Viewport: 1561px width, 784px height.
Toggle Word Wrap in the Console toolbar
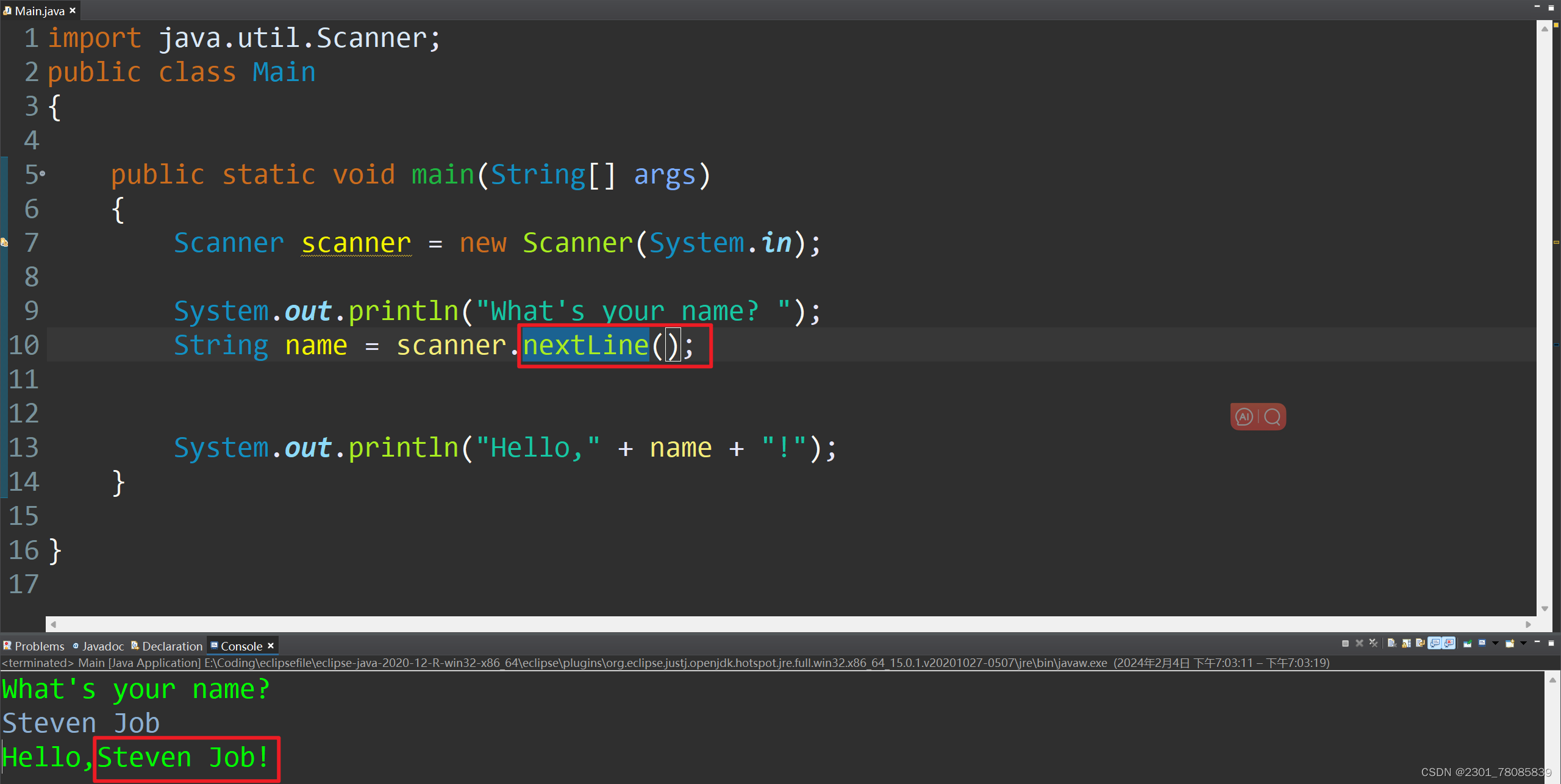pyautogui.click(x=1420, y=643)
